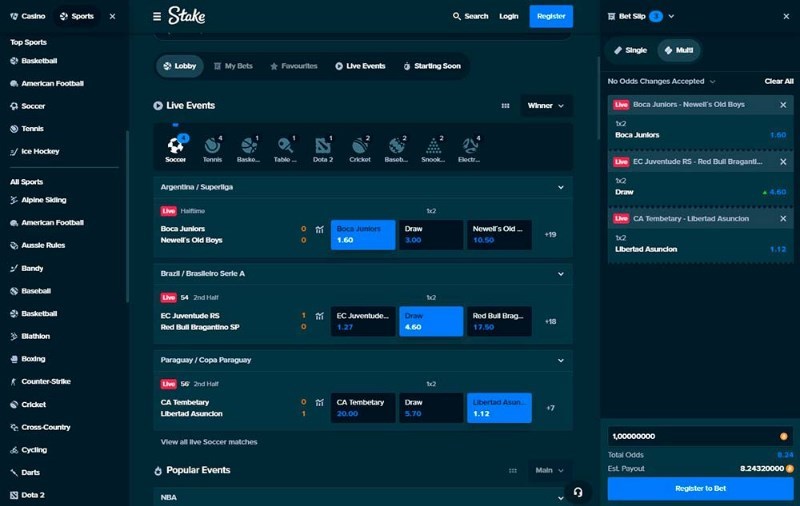Open live support headset icon
800x506 pixels.
click(578, 492)
